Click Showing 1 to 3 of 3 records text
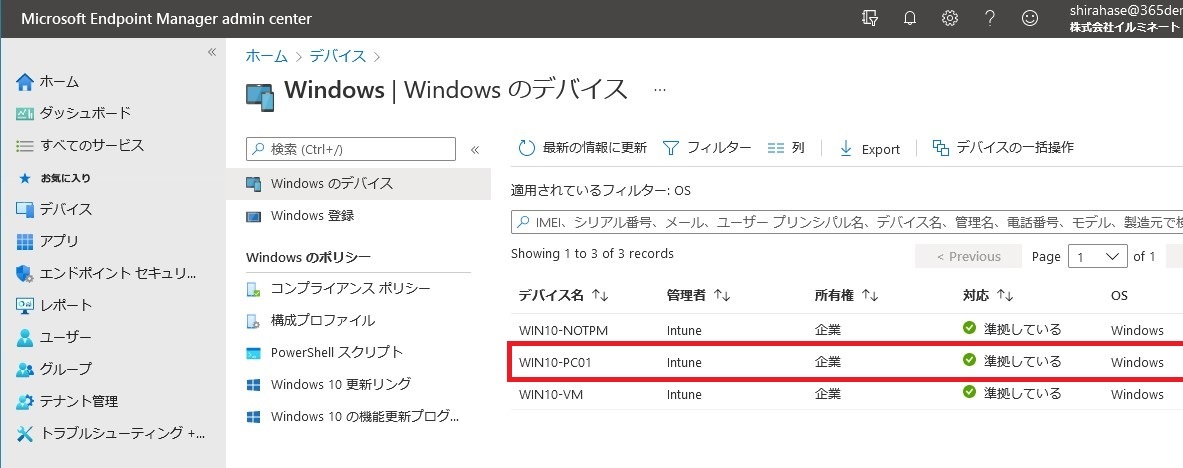Image resolution: width=1183 pixels, height=468 pixels. tap(592, 254)
